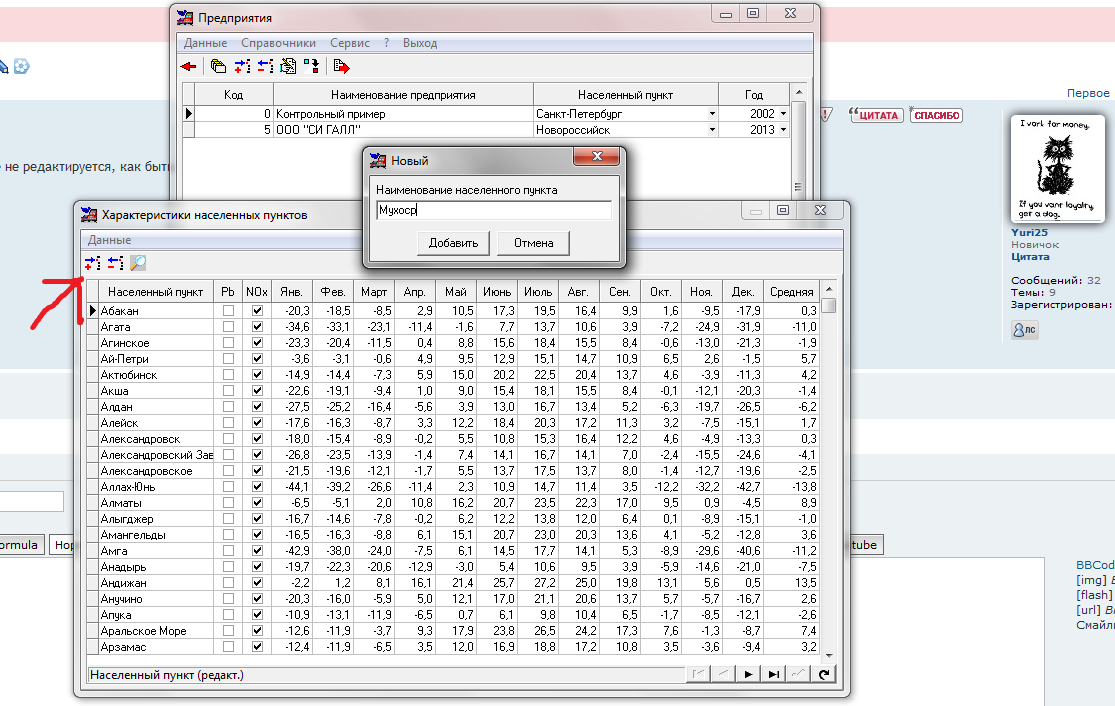Click the locality name input field

tap(493, 211)
